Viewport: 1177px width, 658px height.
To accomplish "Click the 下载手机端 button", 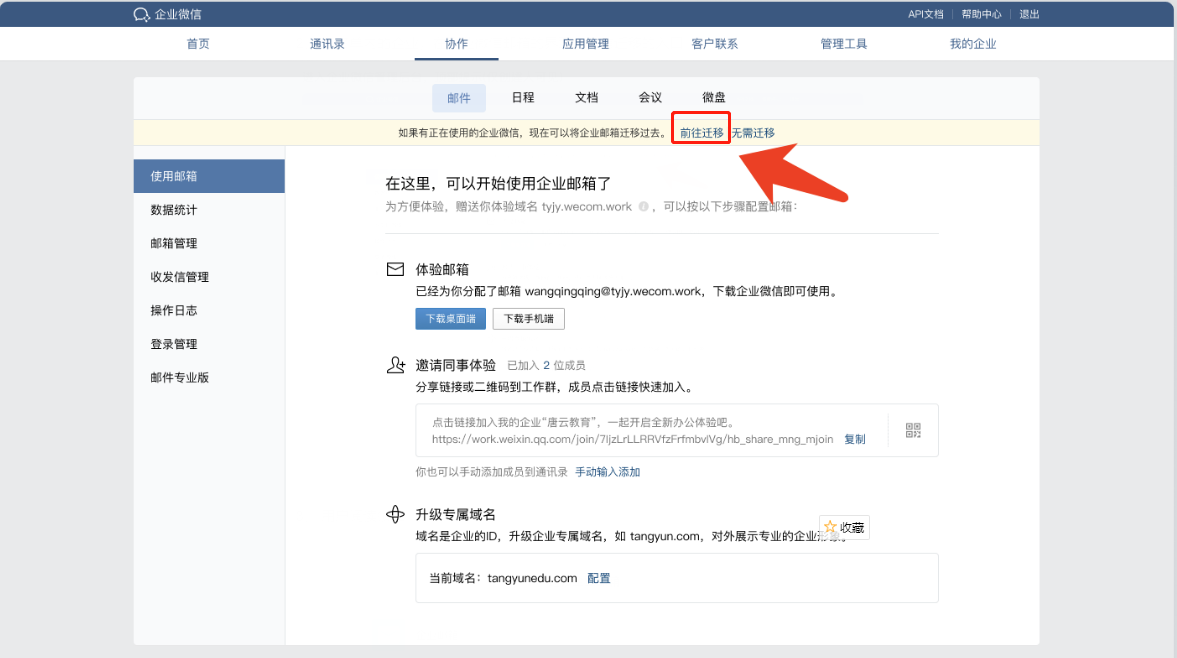I will 528,319.
